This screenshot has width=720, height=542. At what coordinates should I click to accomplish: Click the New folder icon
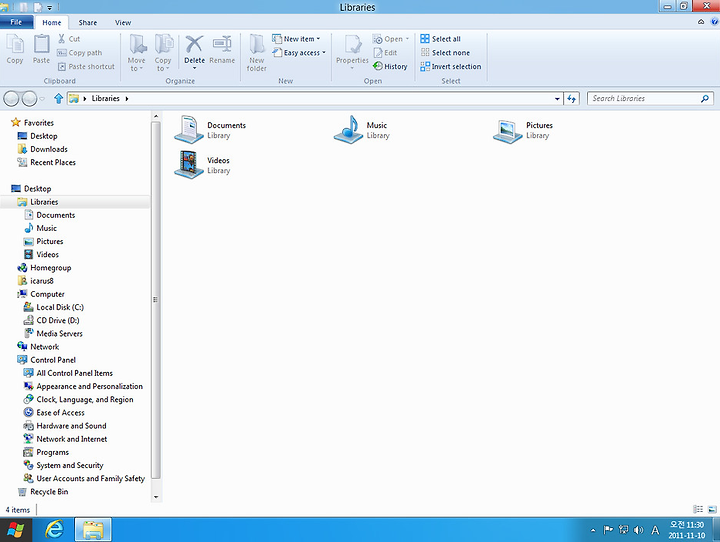point(256,45)
